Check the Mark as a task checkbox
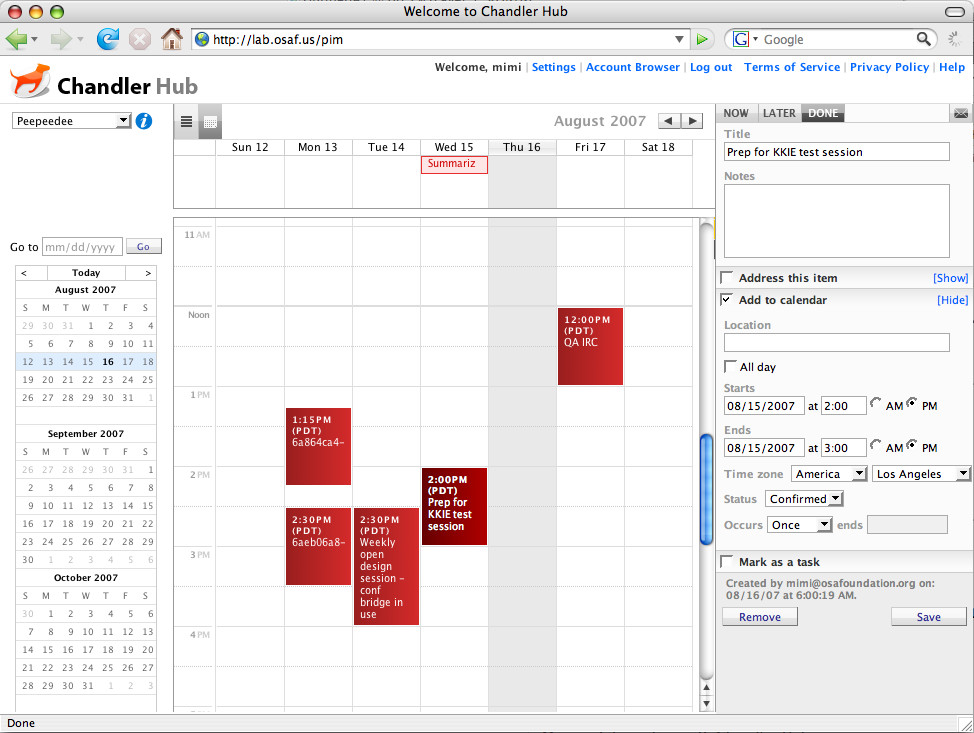 pyautogui.click(x=726, y=562)
